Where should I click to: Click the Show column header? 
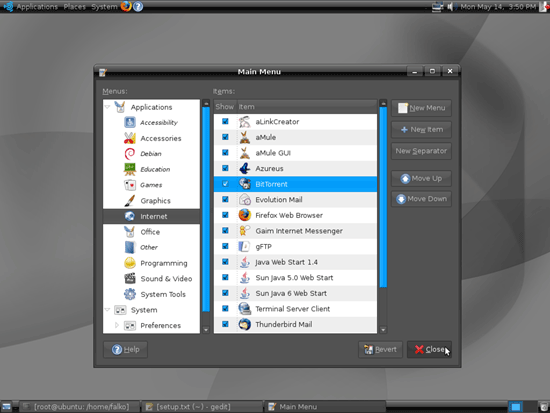tap(224, 107)
